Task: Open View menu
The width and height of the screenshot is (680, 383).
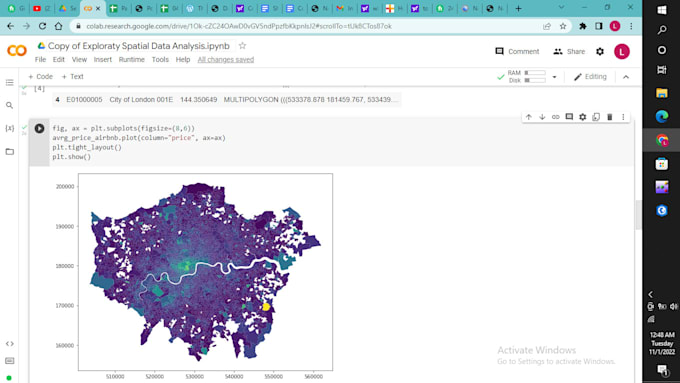Action: coord(79,59)
